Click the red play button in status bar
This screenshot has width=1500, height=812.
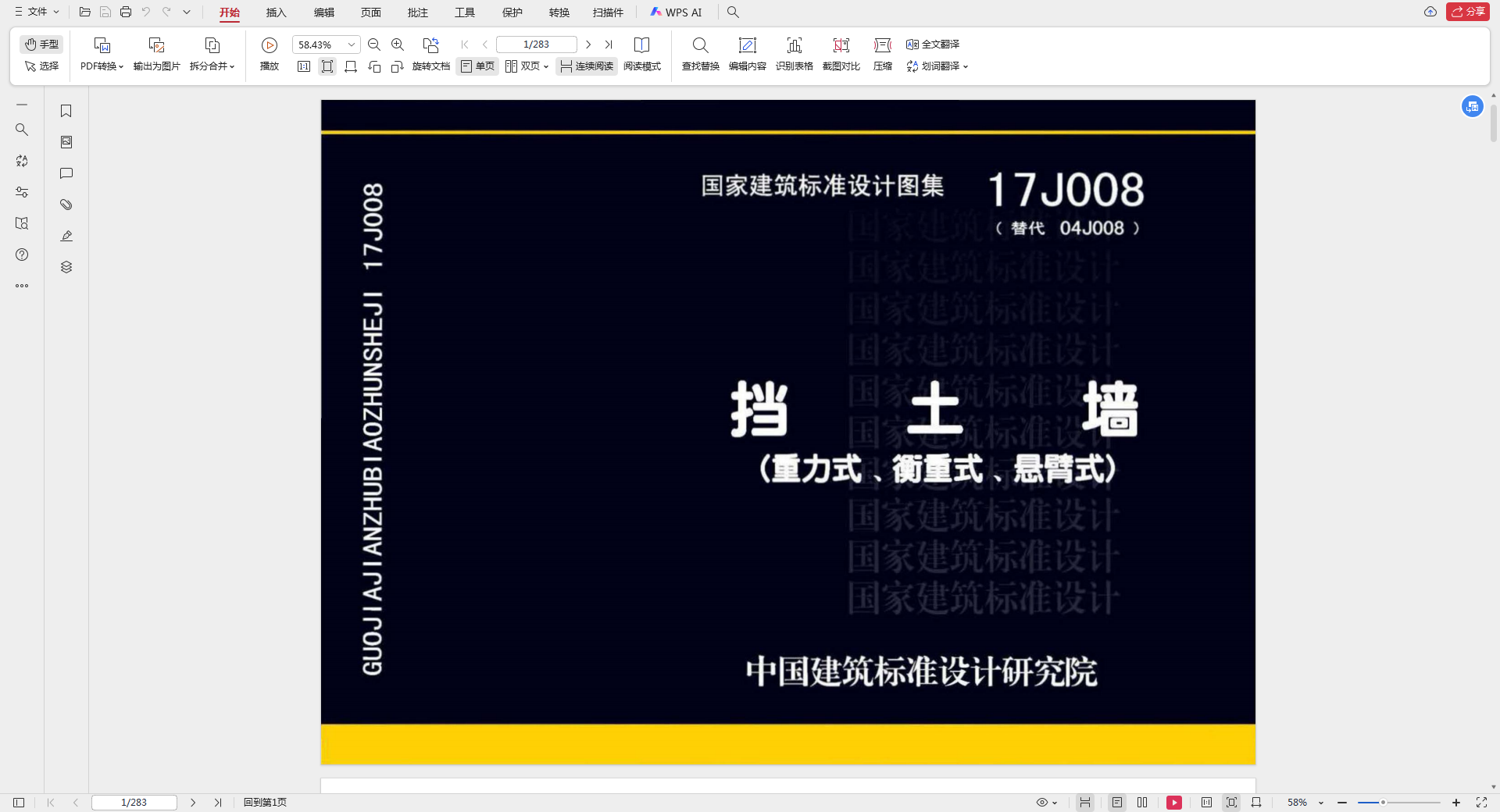click(1173, 802)
